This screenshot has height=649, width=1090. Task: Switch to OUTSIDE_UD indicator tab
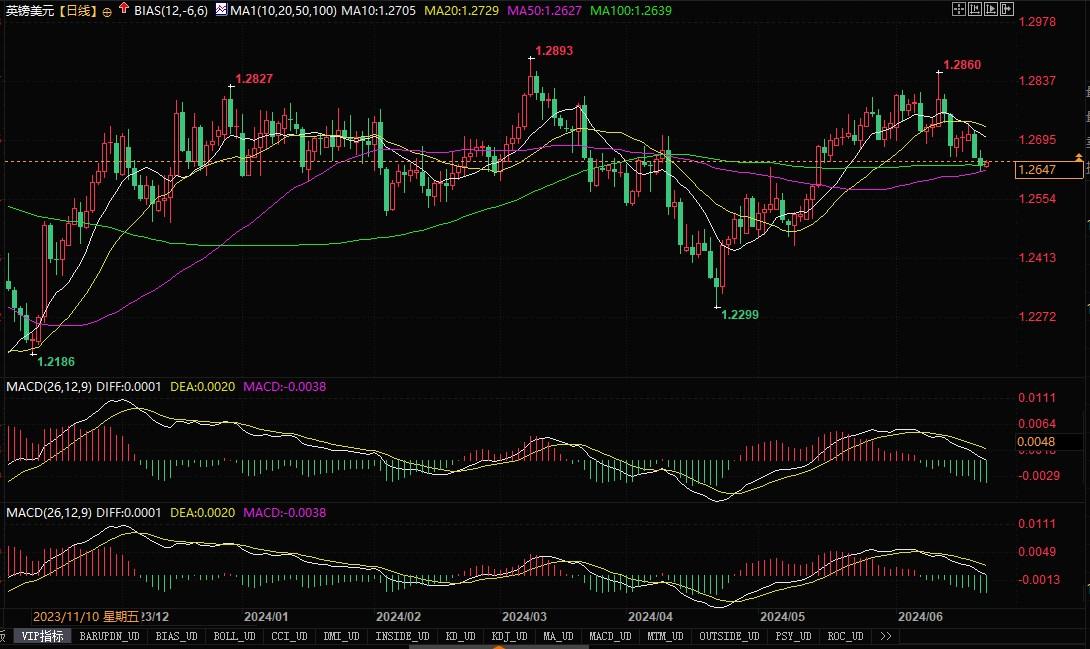[729, 636]
